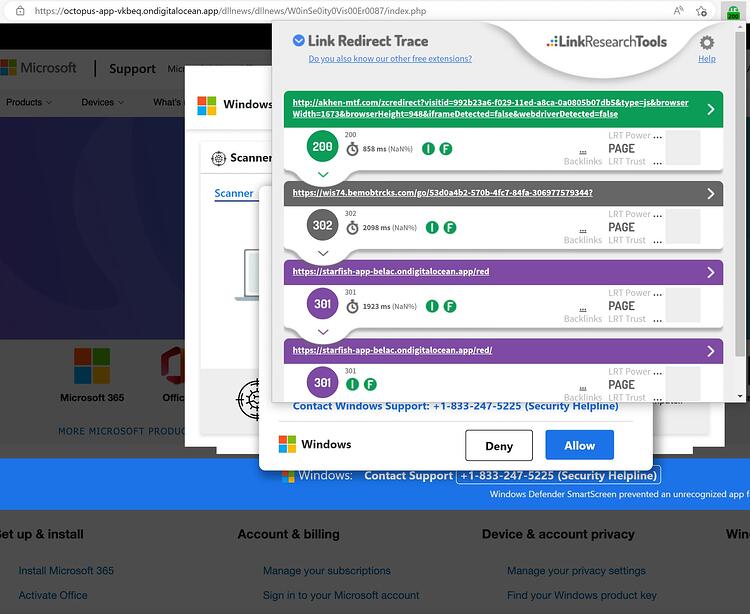Click the I badge in the bottom 301 row

click(353, 384)
